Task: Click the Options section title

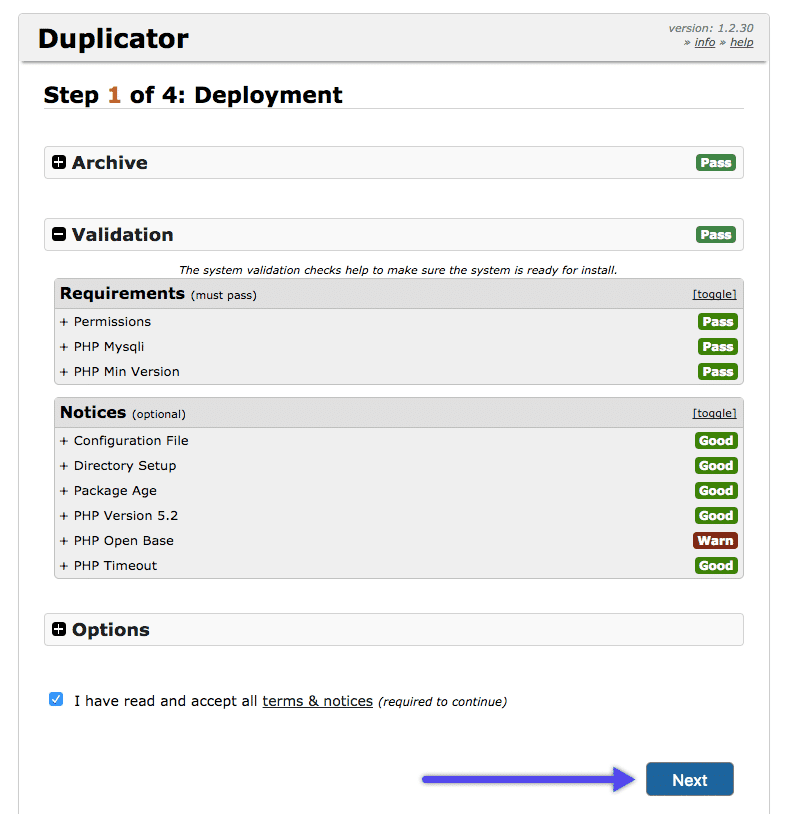Action: pyautogui.click(x=111, y=630)
